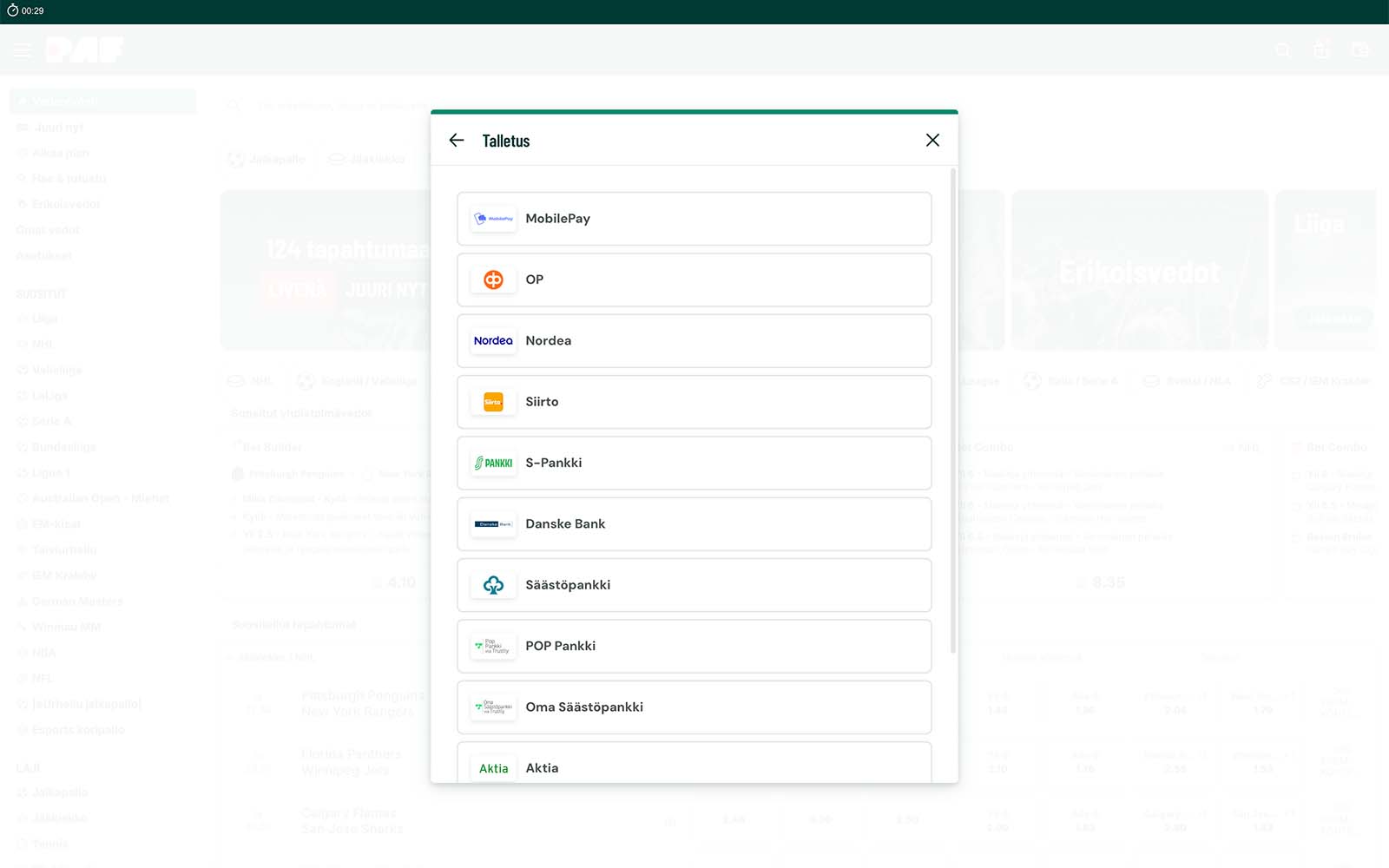Screen dimensions: 1389x868
Task: Click the MobilePay logo icon
Action: pos(493,219)
